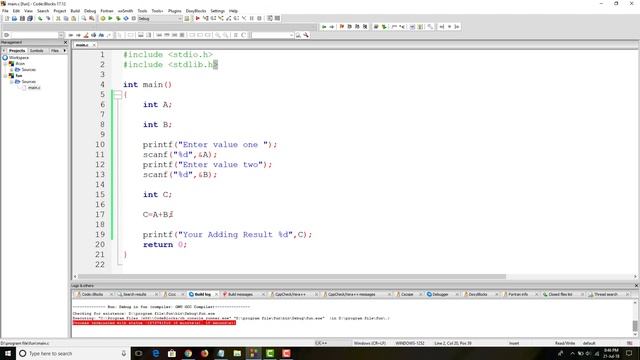Close the Management panel
Viewport: 640px width, 360px height.
pyautogui.click(x=66, y=42)
